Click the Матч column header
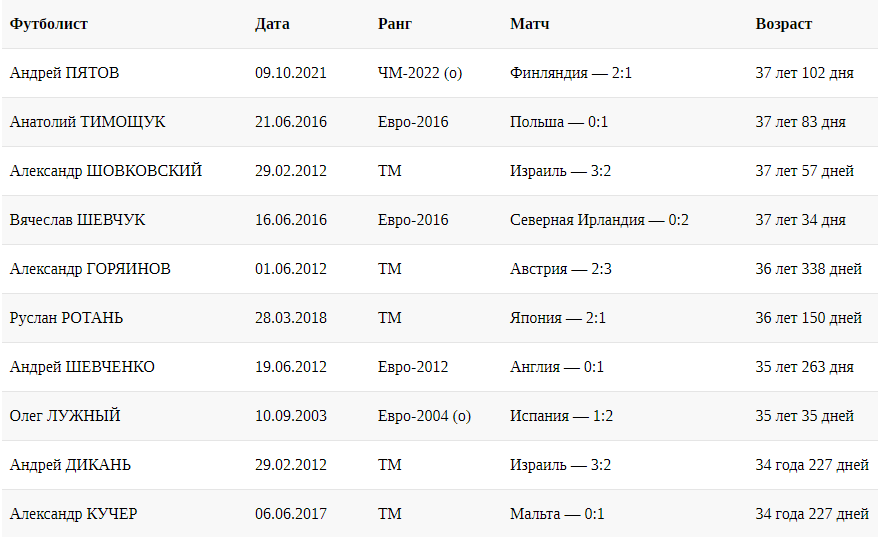 (529, 24)
